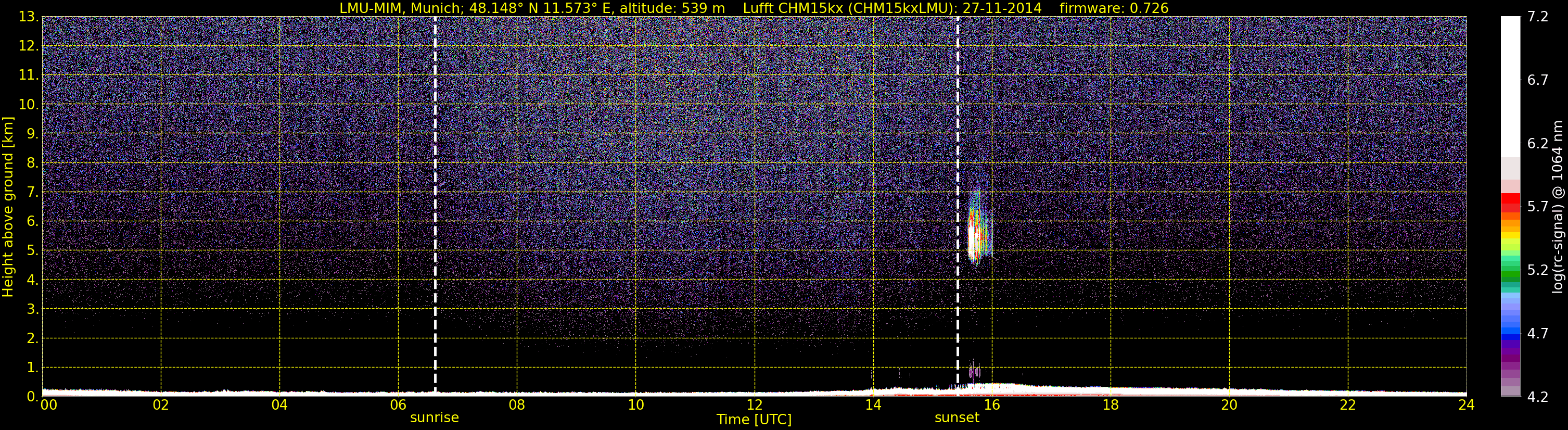
Task: Click time axis tick label '08'
Action: [517, 405]
